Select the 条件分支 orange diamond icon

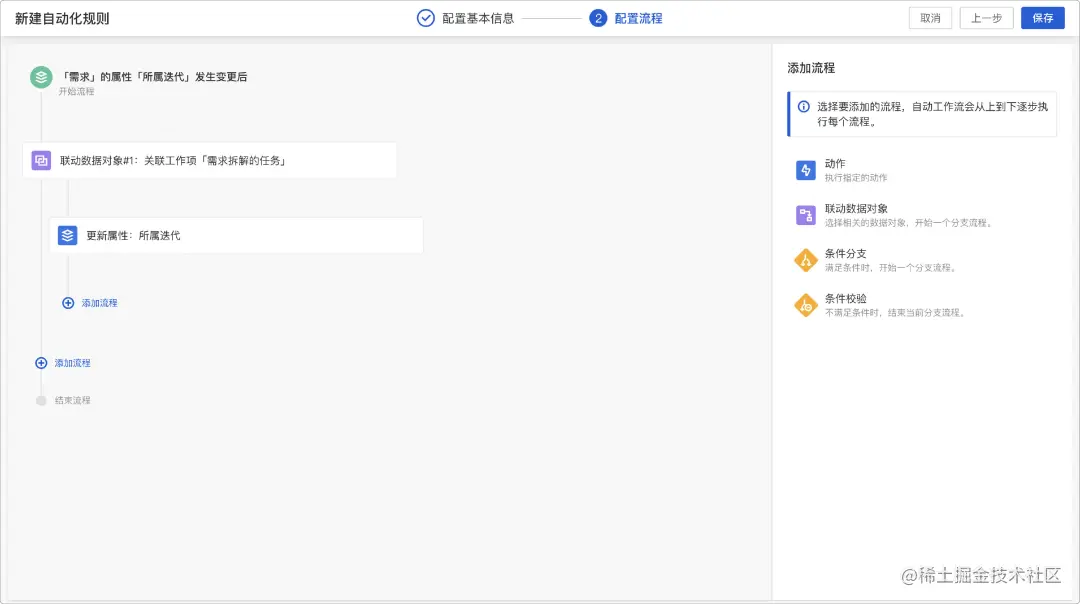point(806,260)
